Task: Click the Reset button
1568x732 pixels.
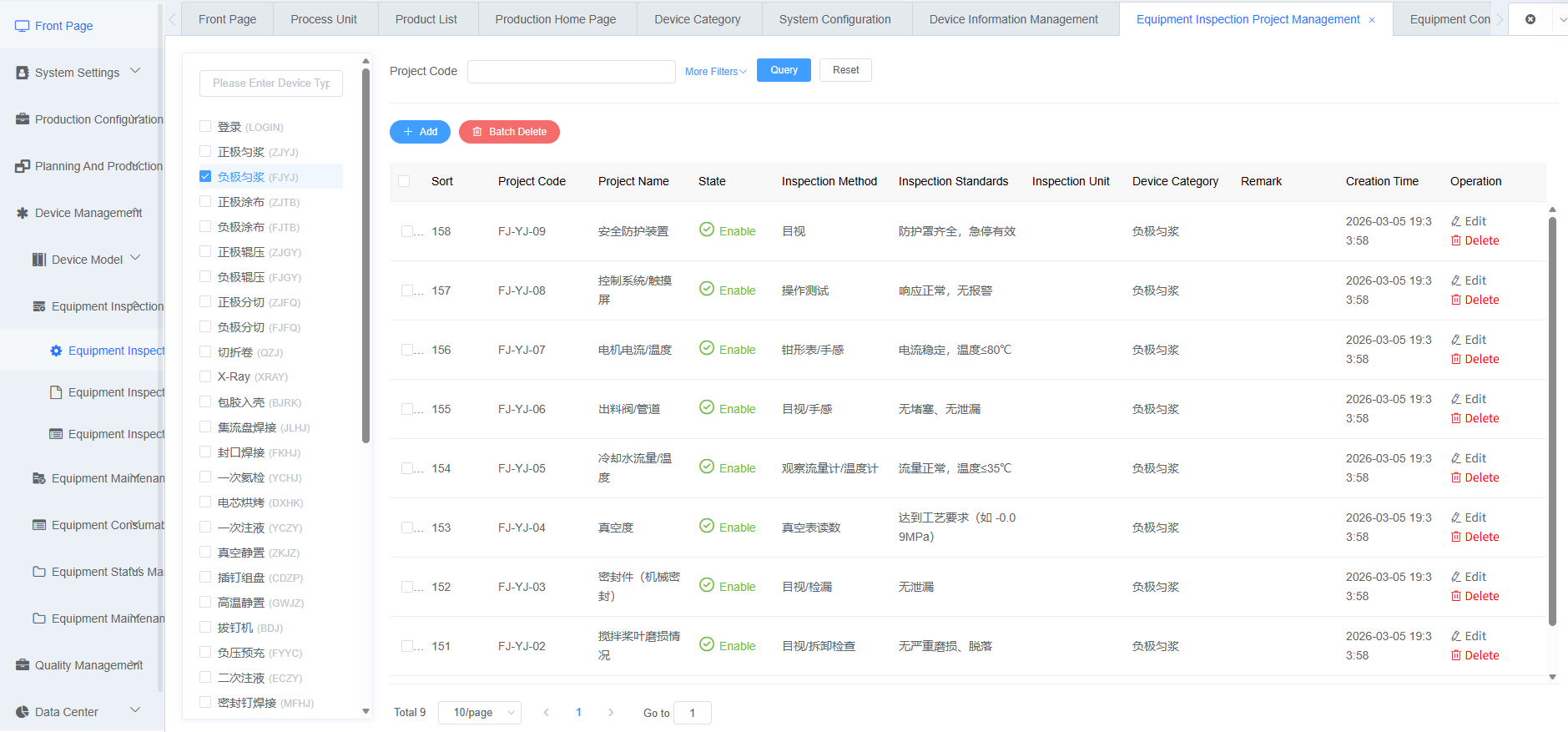Action: [x=845, y=70]
